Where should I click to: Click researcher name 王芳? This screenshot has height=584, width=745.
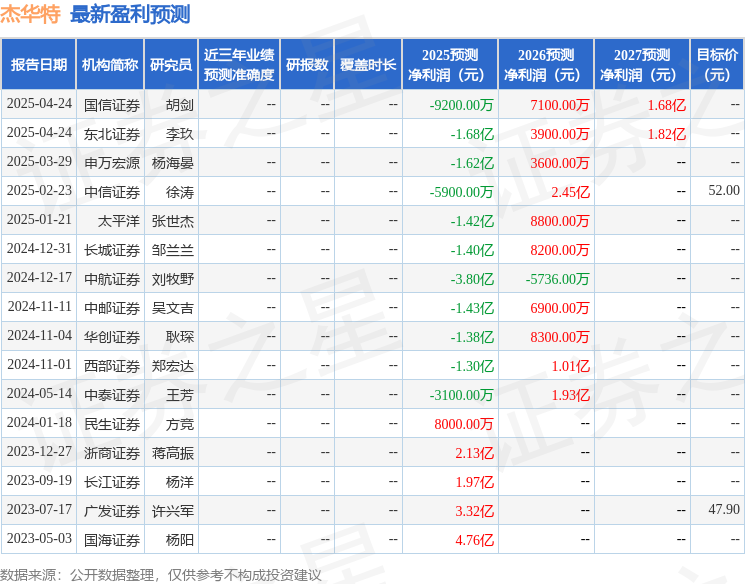(180, 395)
